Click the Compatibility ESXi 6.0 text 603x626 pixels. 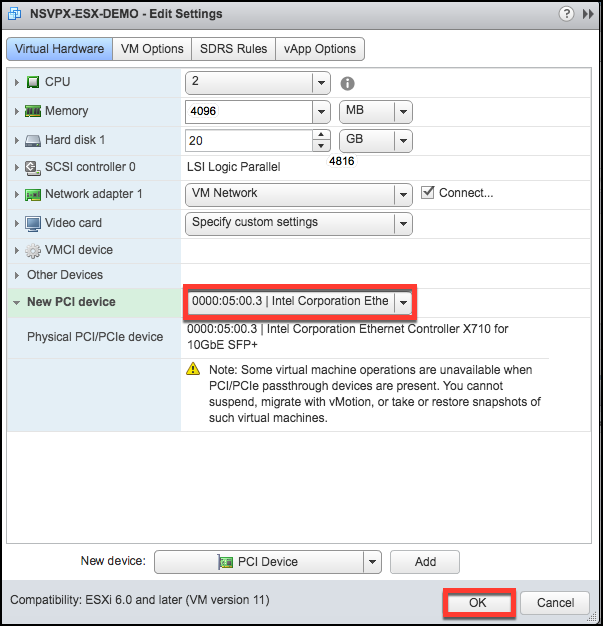[x=140, y=600]
